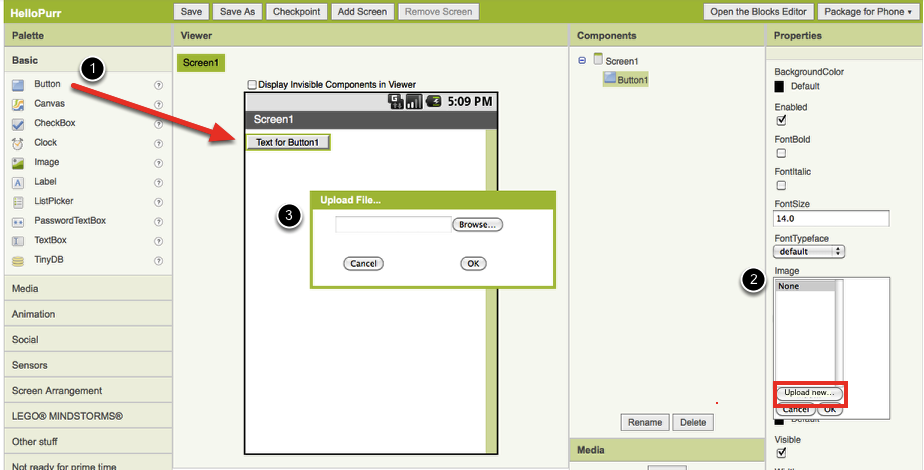Select None in Image list
This screenshot has height=470, width=924.
point(806,286)
